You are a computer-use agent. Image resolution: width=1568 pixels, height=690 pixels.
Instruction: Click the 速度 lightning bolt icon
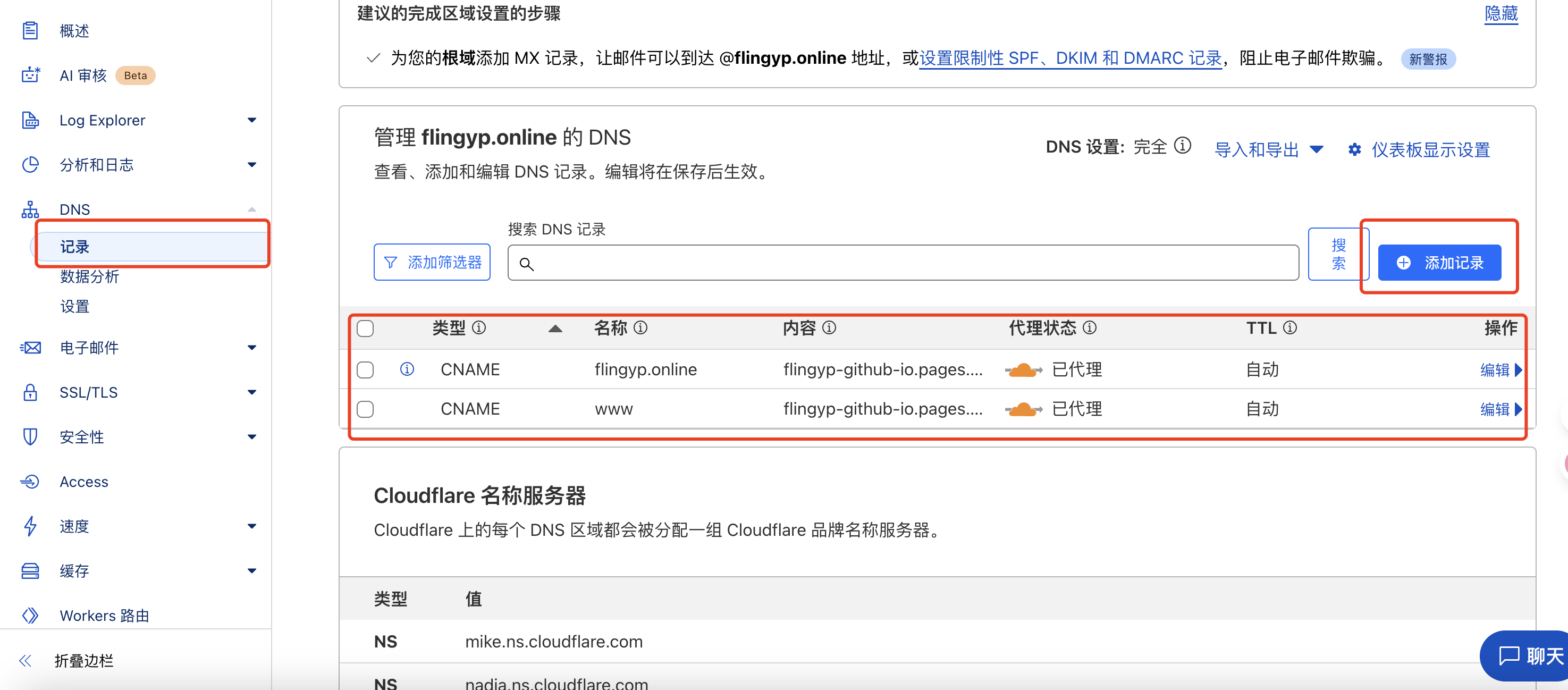click(x=30, y=526)
